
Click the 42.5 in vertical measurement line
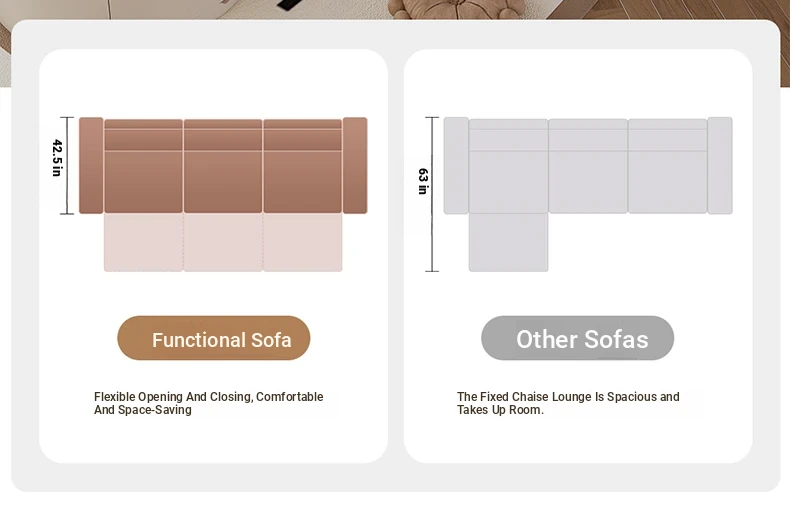67,165
